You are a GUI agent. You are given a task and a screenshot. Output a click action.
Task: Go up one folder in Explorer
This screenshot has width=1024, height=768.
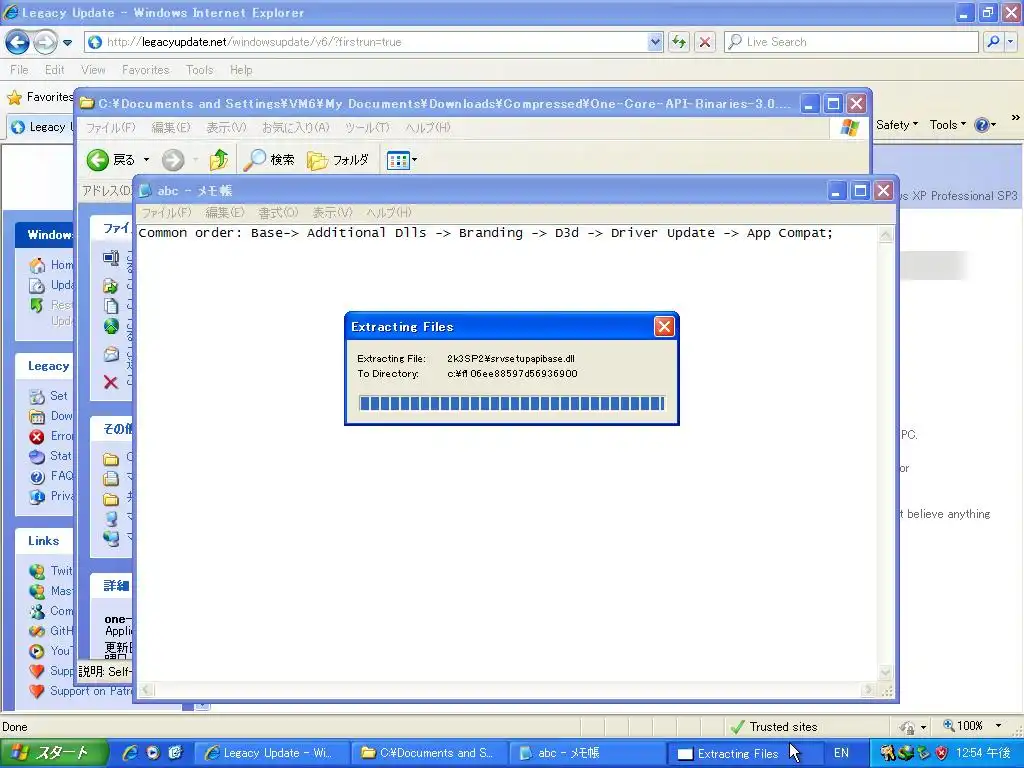219,160
